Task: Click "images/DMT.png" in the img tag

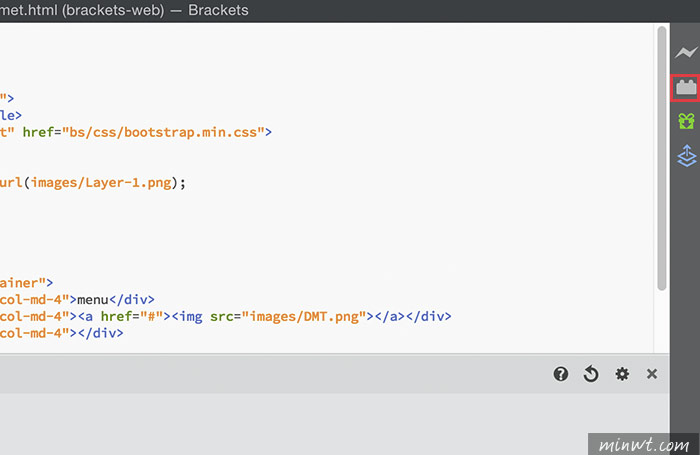Action: [x=304, y=316]
